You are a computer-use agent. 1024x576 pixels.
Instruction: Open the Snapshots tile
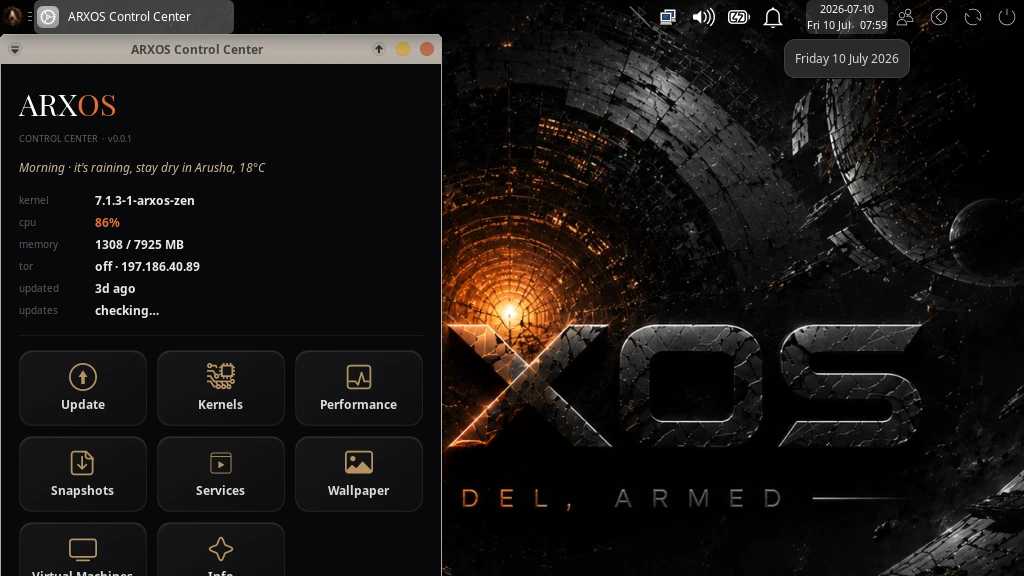point(83,473)
